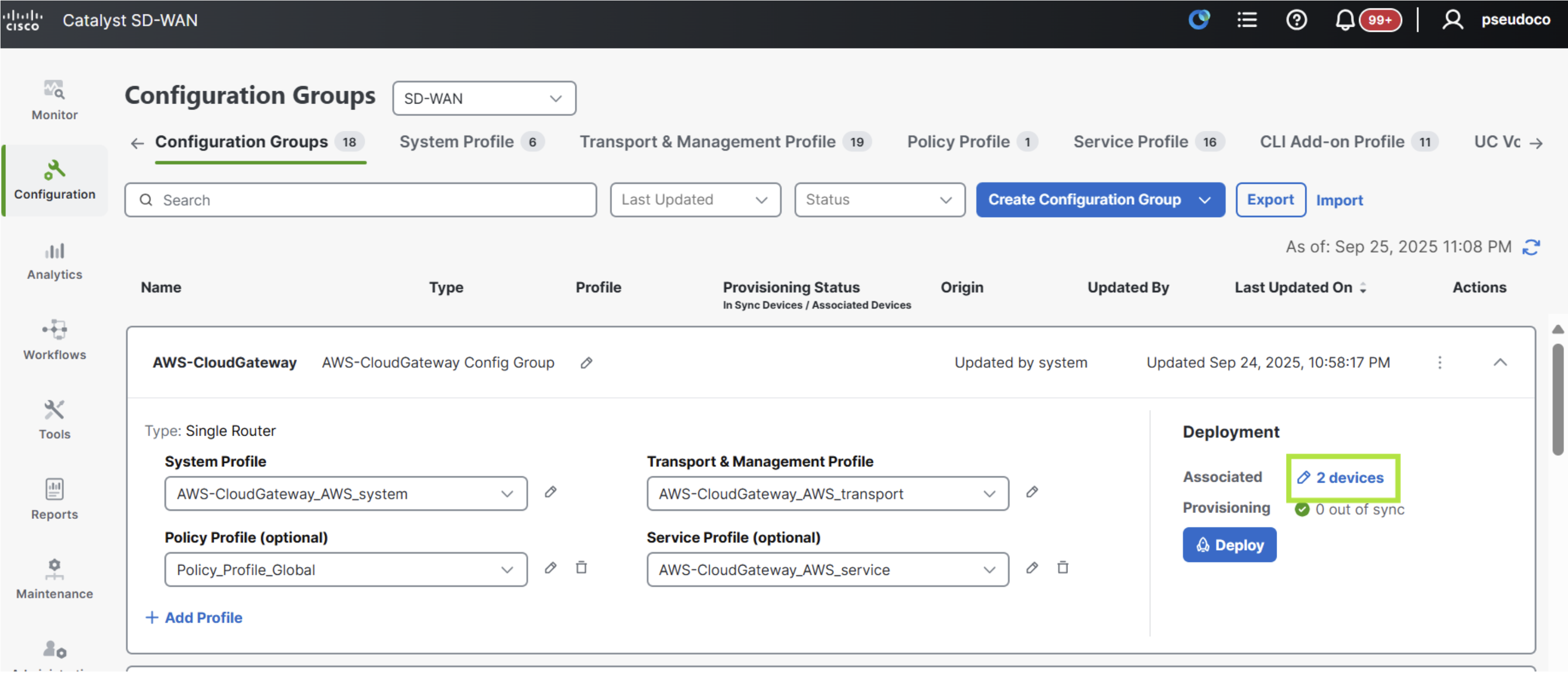Click the Updated By column header

[x=1128, y=287]
